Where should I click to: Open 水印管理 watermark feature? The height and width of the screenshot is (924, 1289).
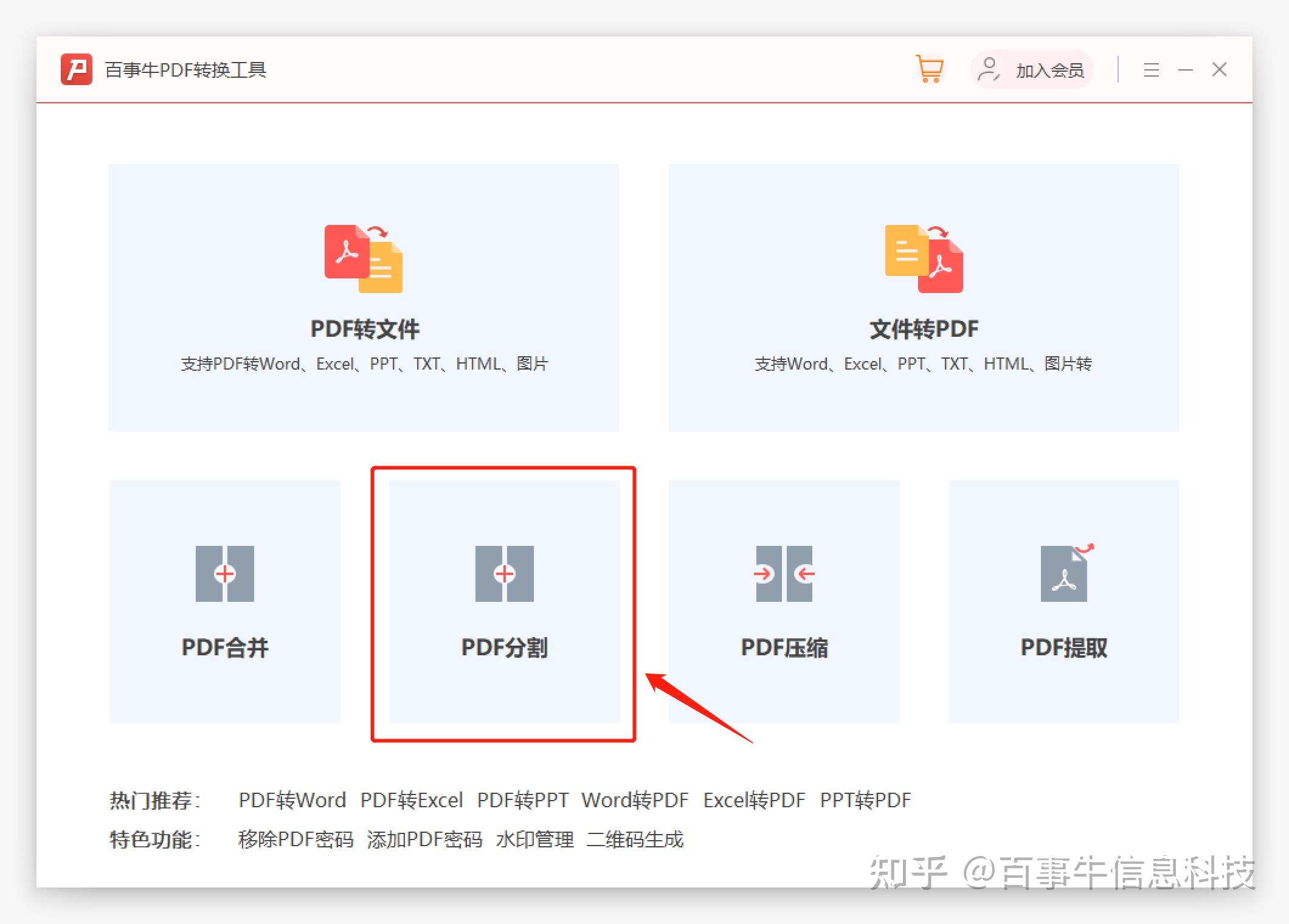(x=534, y=840)
